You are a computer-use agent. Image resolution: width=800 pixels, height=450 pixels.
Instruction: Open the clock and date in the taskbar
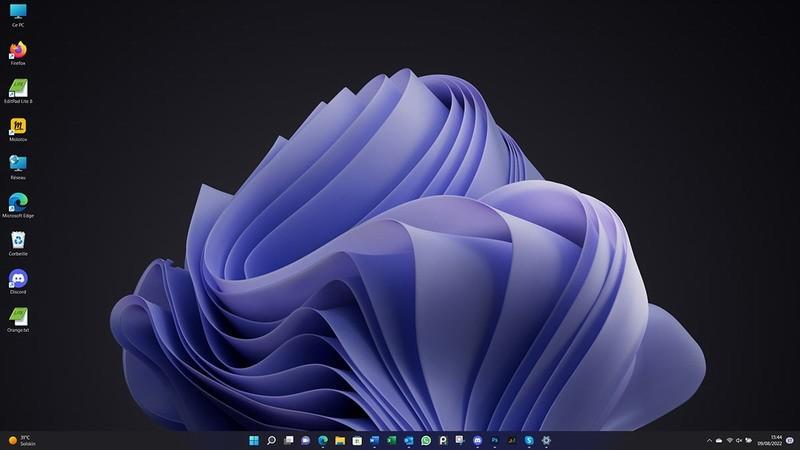pyautogui.click(x=770, y=440)
